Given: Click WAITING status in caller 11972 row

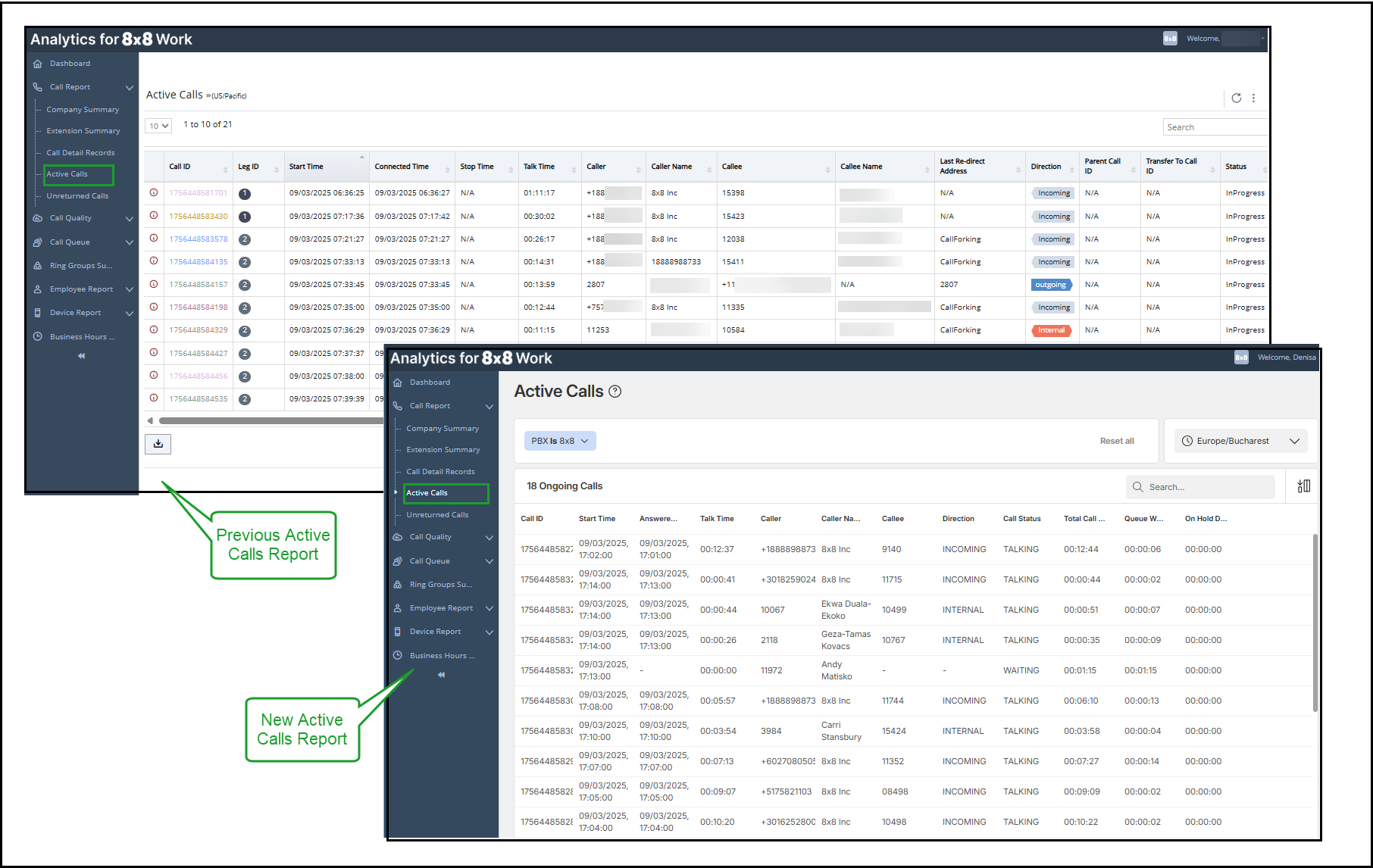Looking at the screenshot, I should coord(1021,670).
